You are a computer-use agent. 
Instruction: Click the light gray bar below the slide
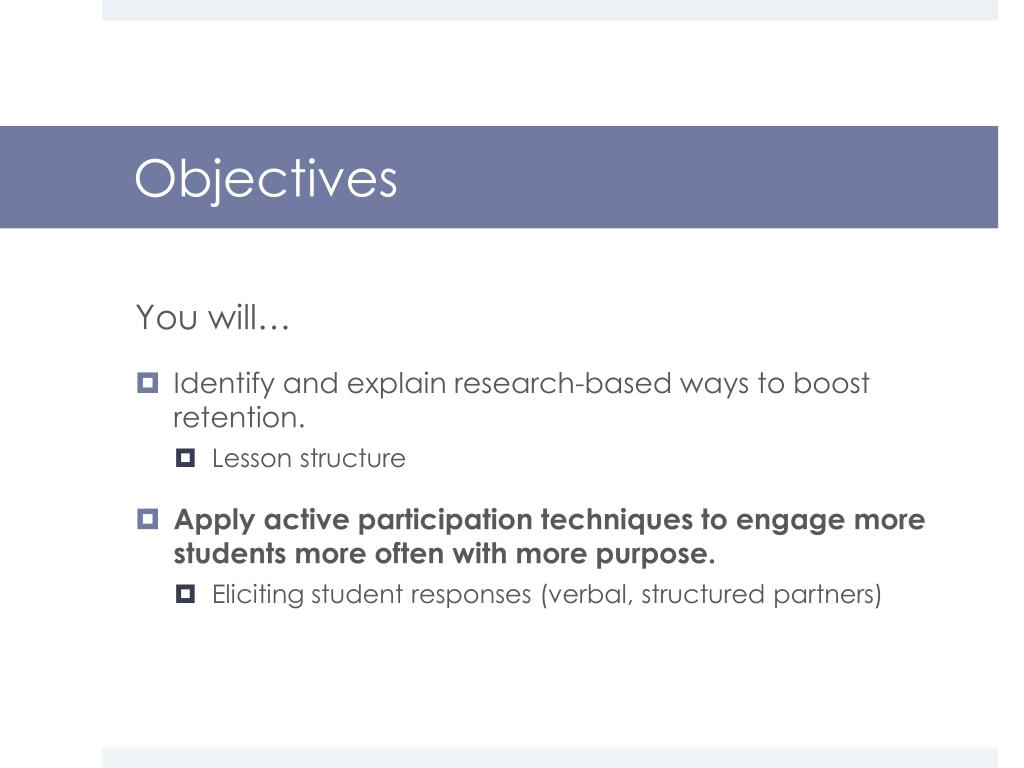pyautogui.click(x=550, y=758)
